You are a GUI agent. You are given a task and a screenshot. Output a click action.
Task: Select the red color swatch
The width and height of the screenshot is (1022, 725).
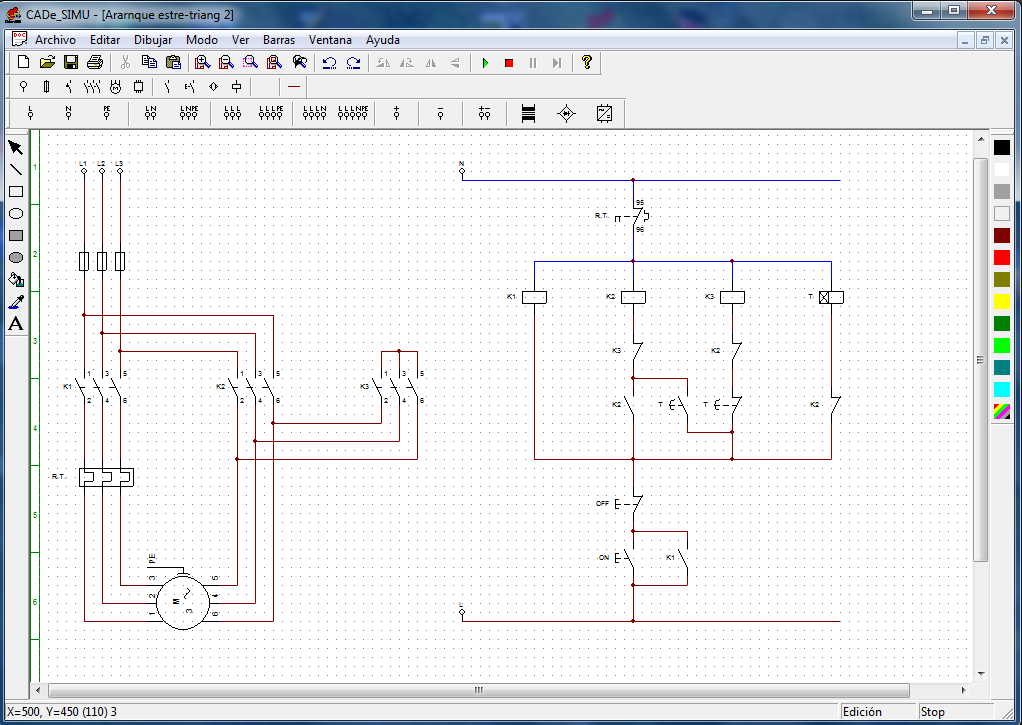[x=1001, y=257]
